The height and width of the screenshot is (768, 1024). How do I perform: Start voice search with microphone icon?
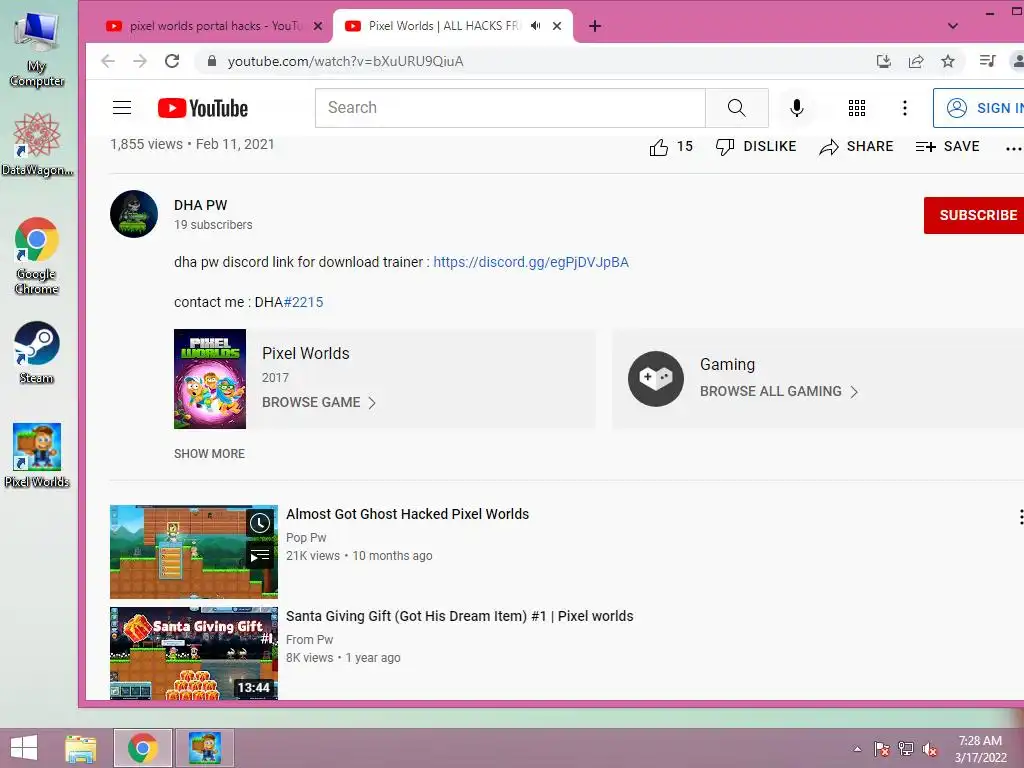[797, 108]
